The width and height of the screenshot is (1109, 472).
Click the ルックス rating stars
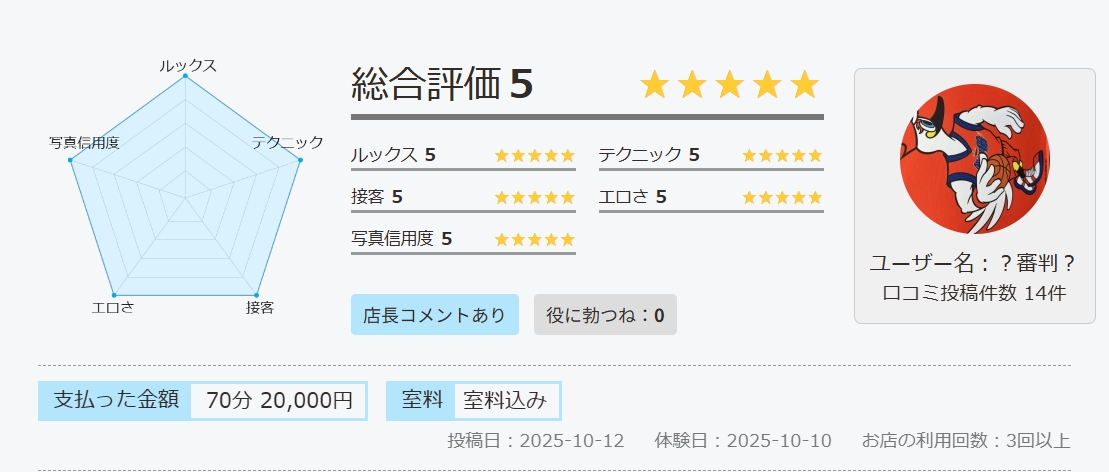[534, 155]
